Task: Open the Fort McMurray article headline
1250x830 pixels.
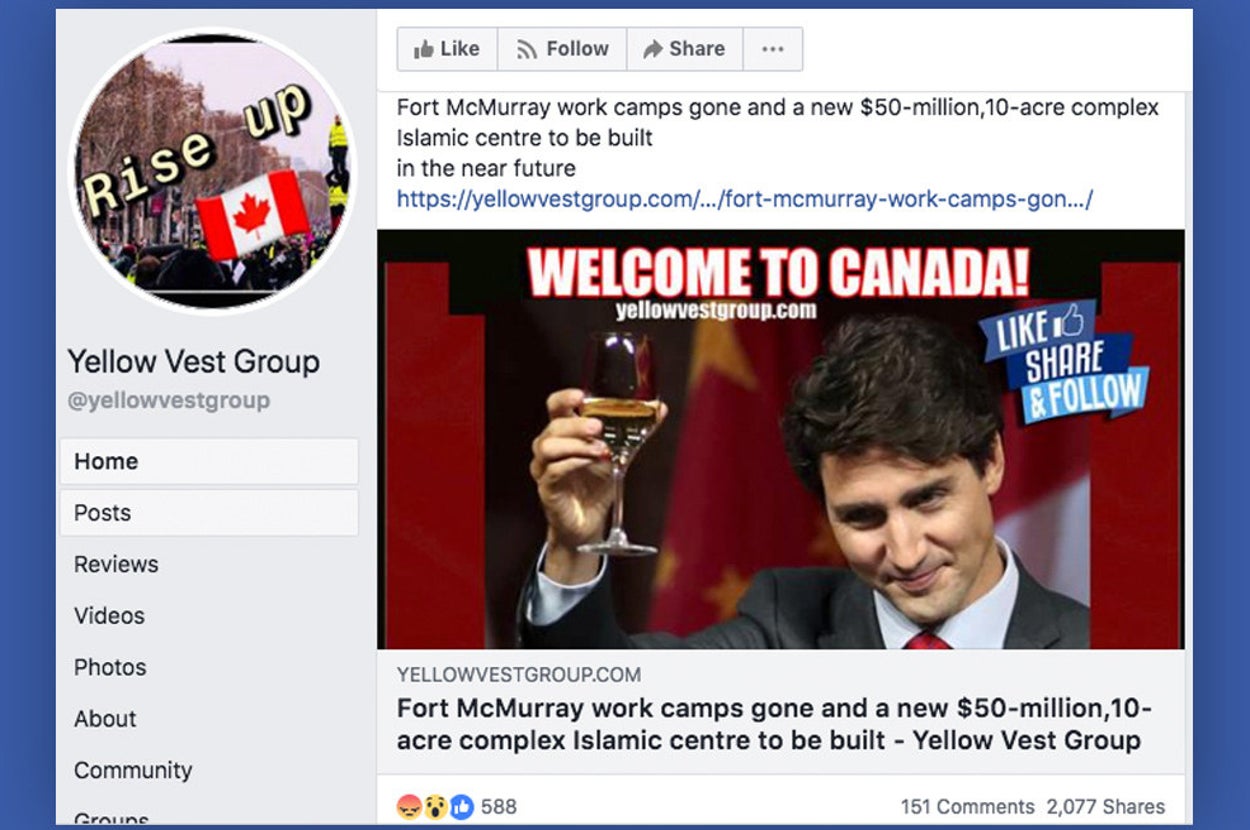Action: click(774, 724)
